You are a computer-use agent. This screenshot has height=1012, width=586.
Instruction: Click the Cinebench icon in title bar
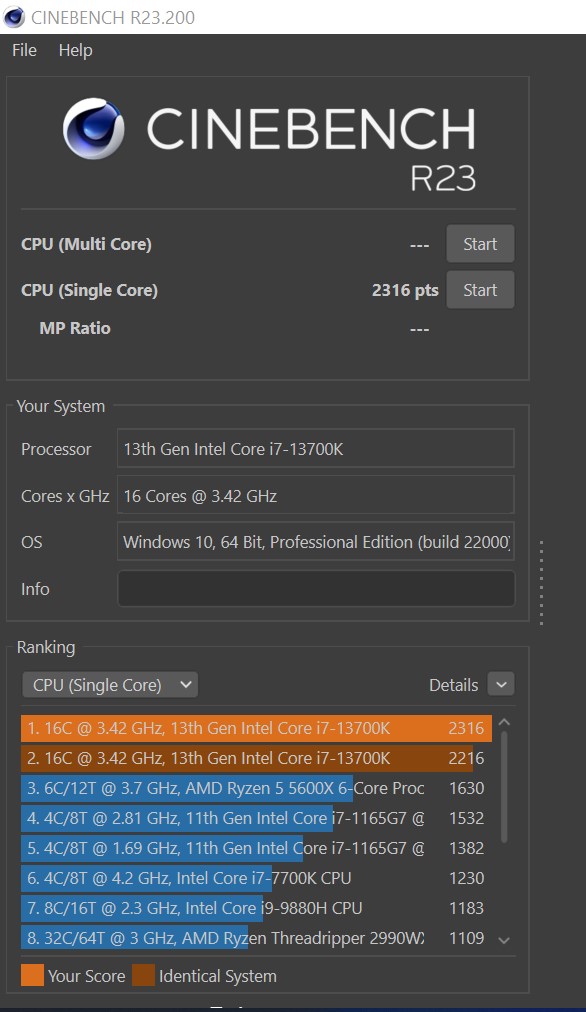[14, 17]
